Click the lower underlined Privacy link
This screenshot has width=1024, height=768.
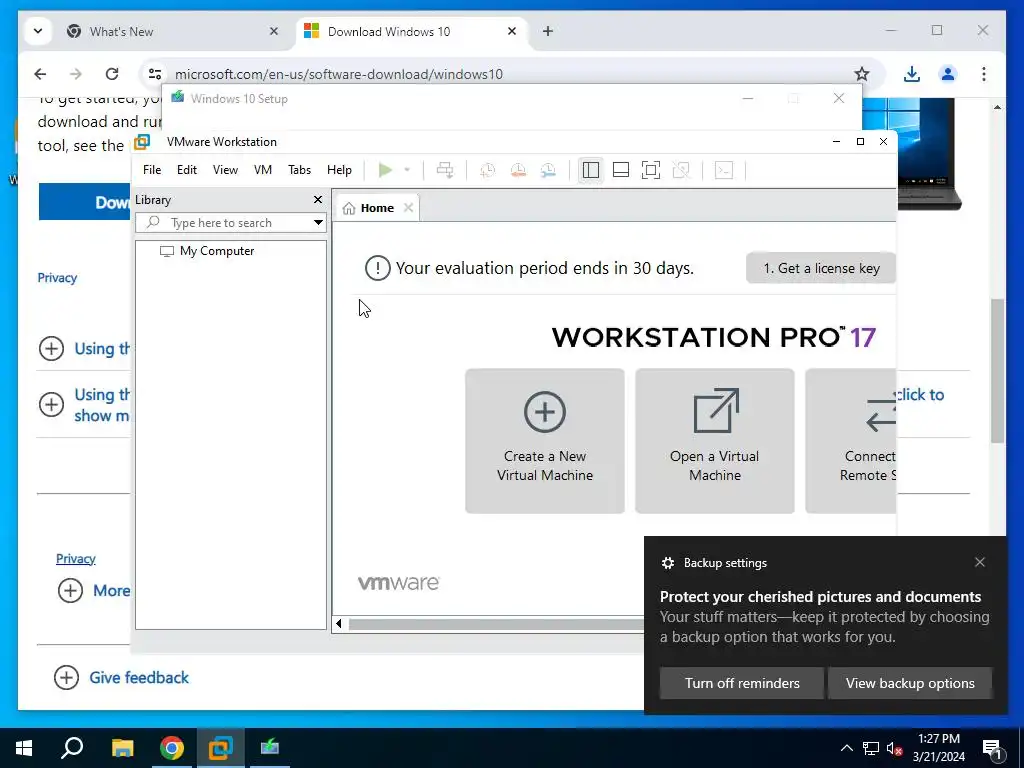tap(76, 558)
